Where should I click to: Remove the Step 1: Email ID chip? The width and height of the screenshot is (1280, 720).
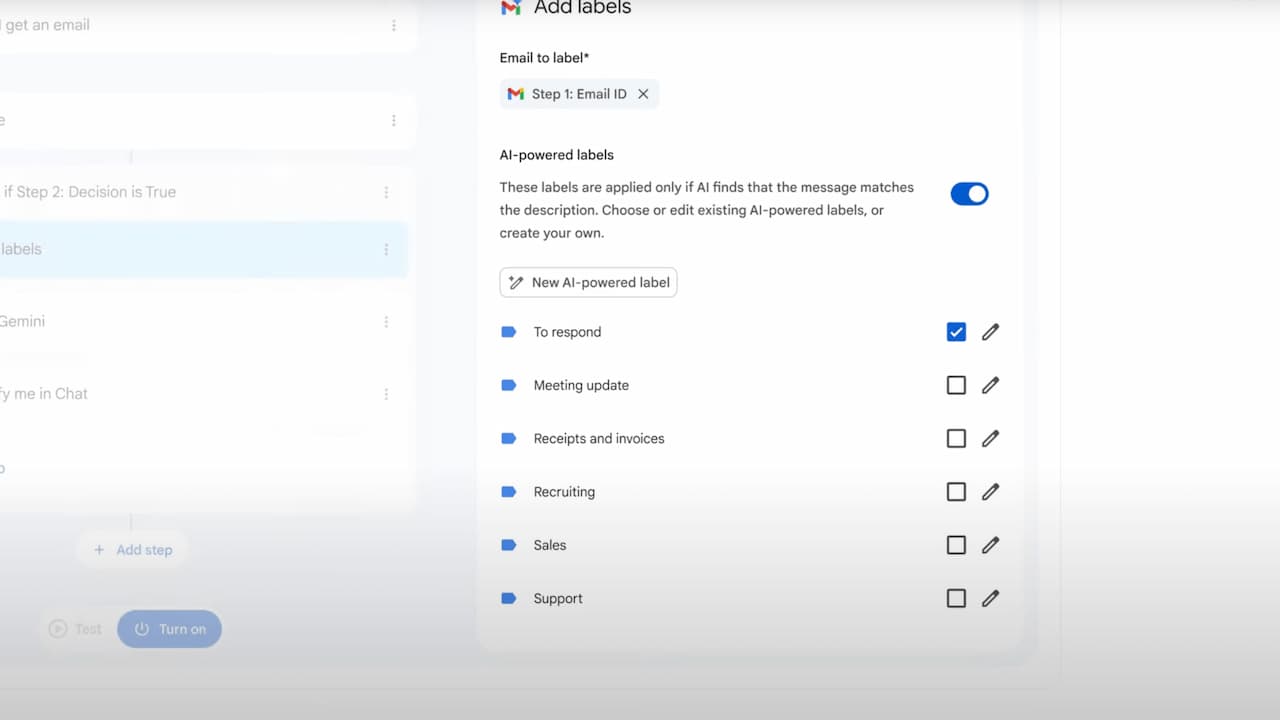tap(644, 93)
